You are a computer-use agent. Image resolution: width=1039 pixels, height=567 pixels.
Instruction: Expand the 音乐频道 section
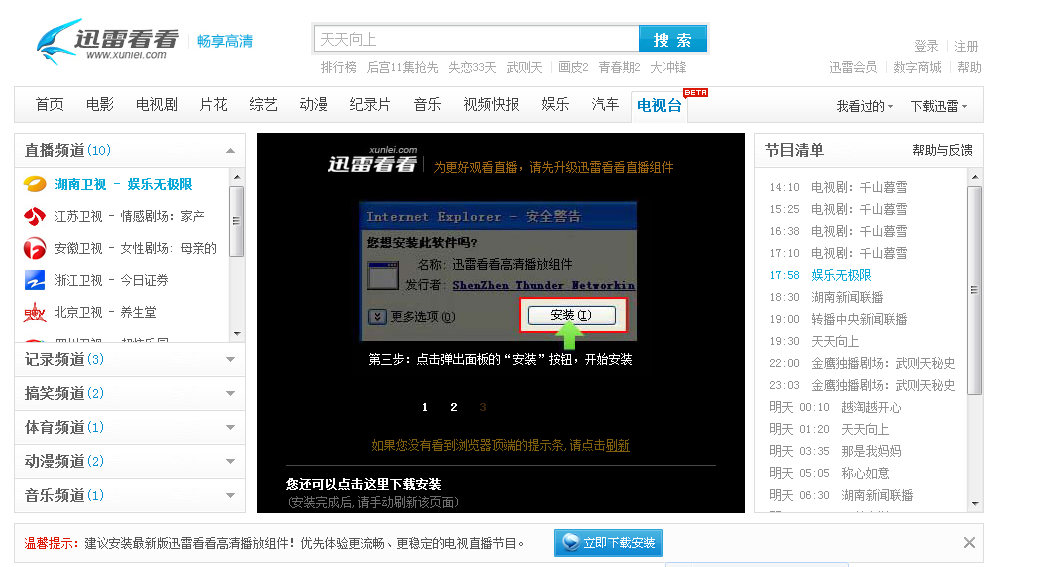click(x=230, y=495)
